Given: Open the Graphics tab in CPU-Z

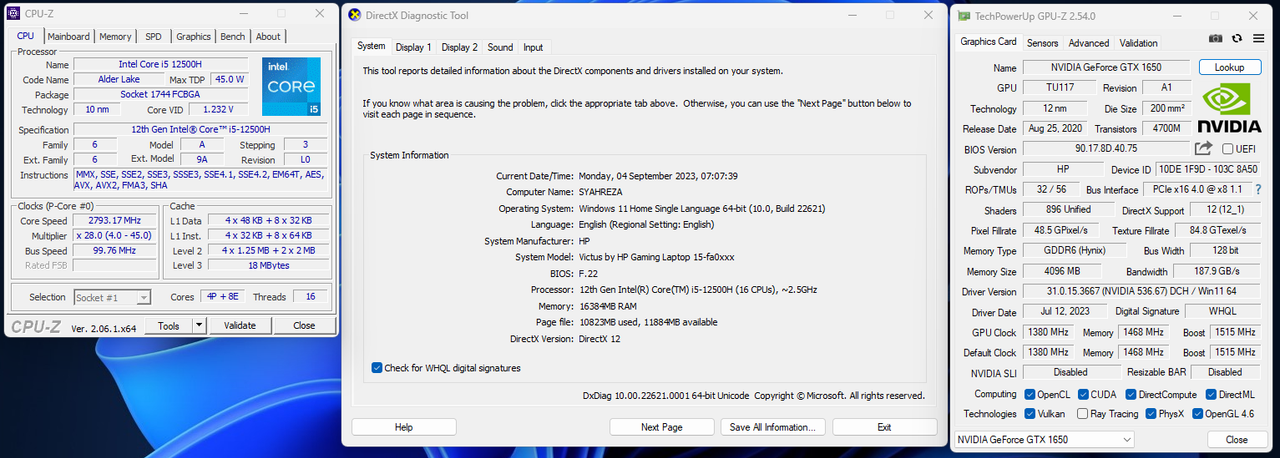Looking at the screenshot, I should tap(193, 36).
